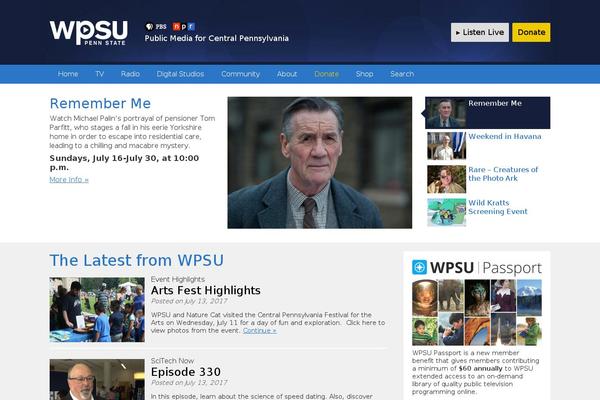Click The Latest from WPSU heading

[x=136, y=260]
